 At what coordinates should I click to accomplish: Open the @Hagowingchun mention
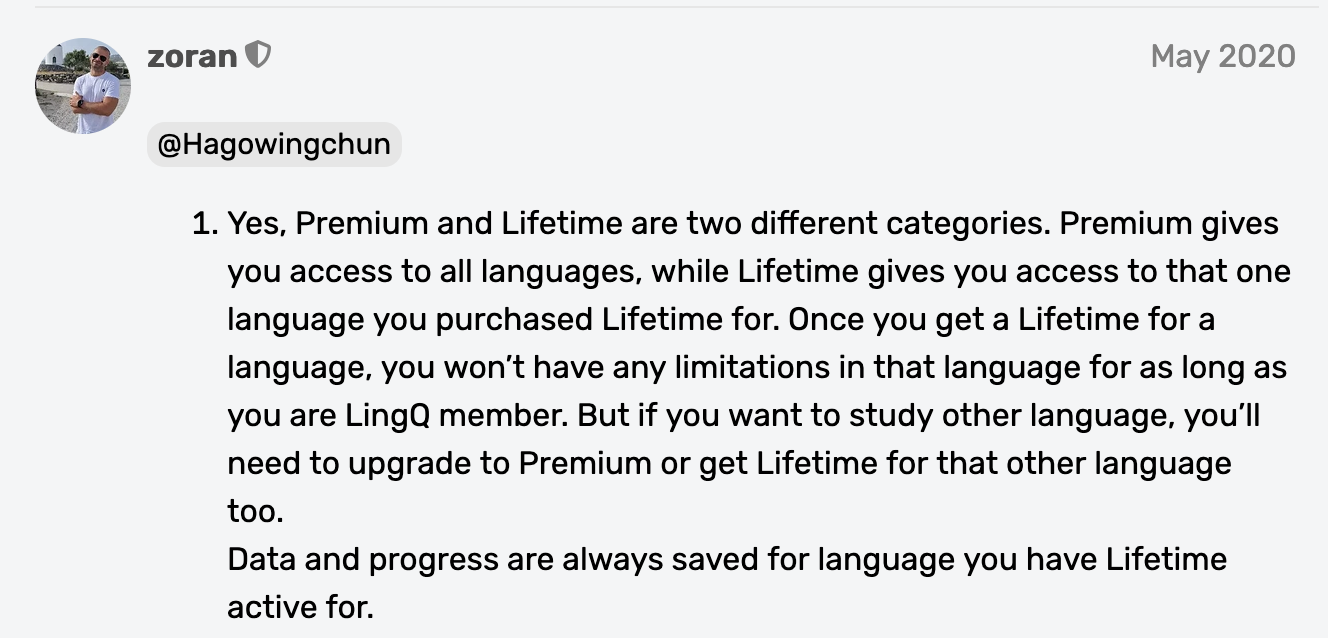274,144
